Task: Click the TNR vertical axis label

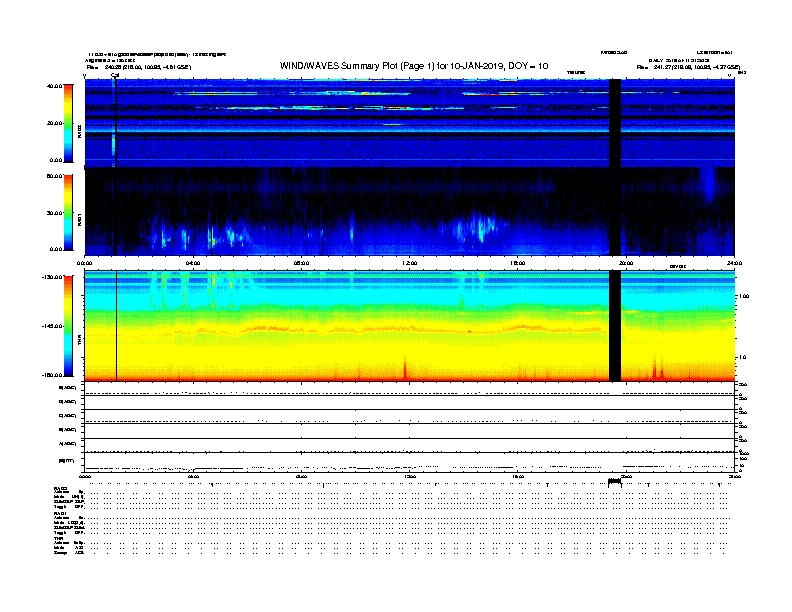Action: [79, 339]
